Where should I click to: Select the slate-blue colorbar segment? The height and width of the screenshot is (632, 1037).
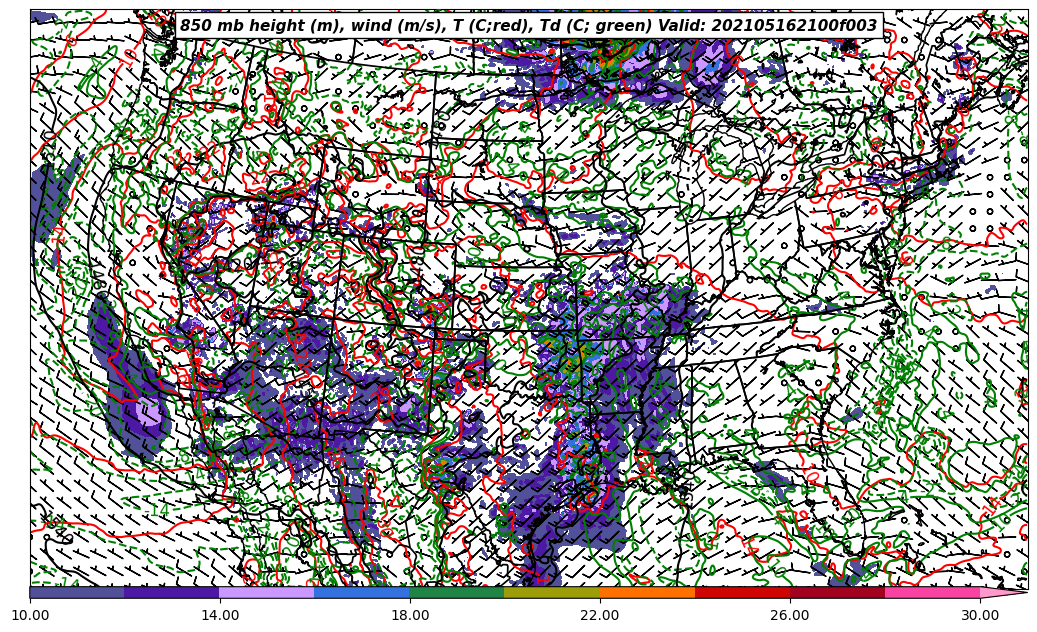click(77, 592)
